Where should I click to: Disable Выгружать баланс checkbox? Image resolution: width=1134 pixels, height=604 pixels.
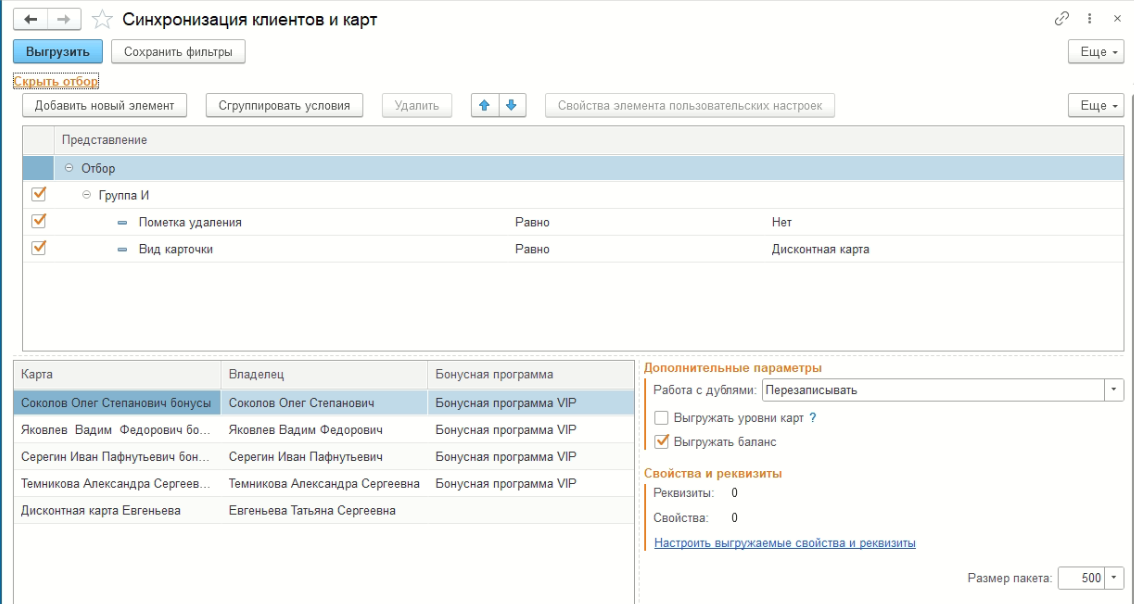coord(661,441)
